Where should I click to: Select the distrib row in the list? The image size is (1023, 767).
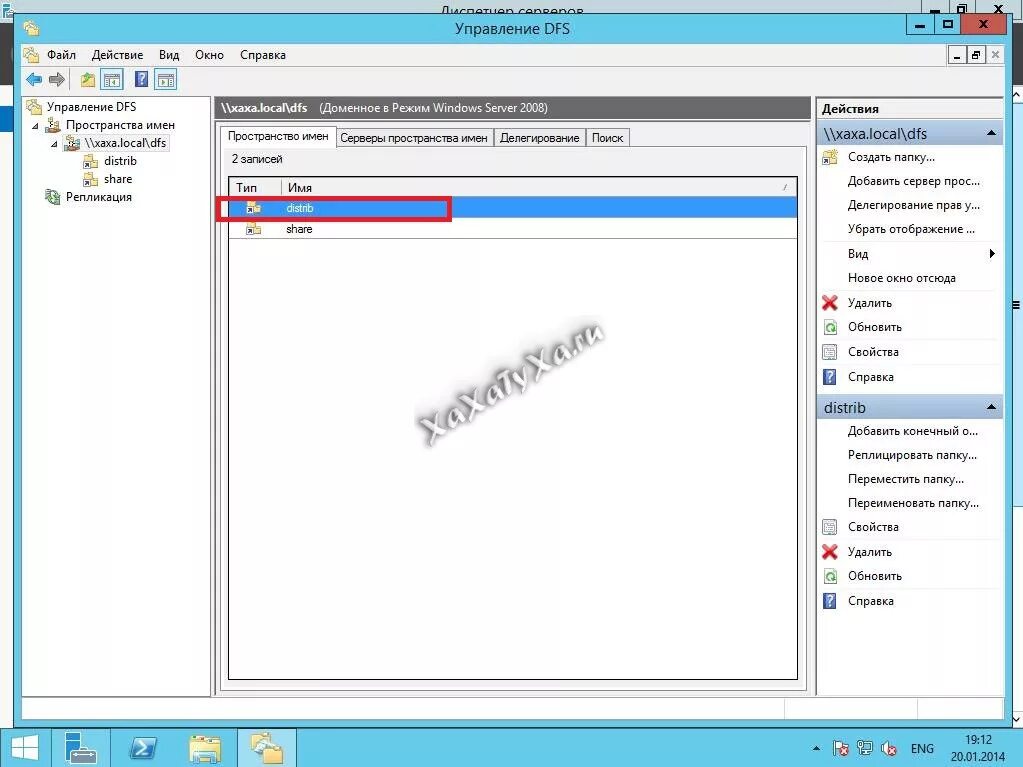513,208
